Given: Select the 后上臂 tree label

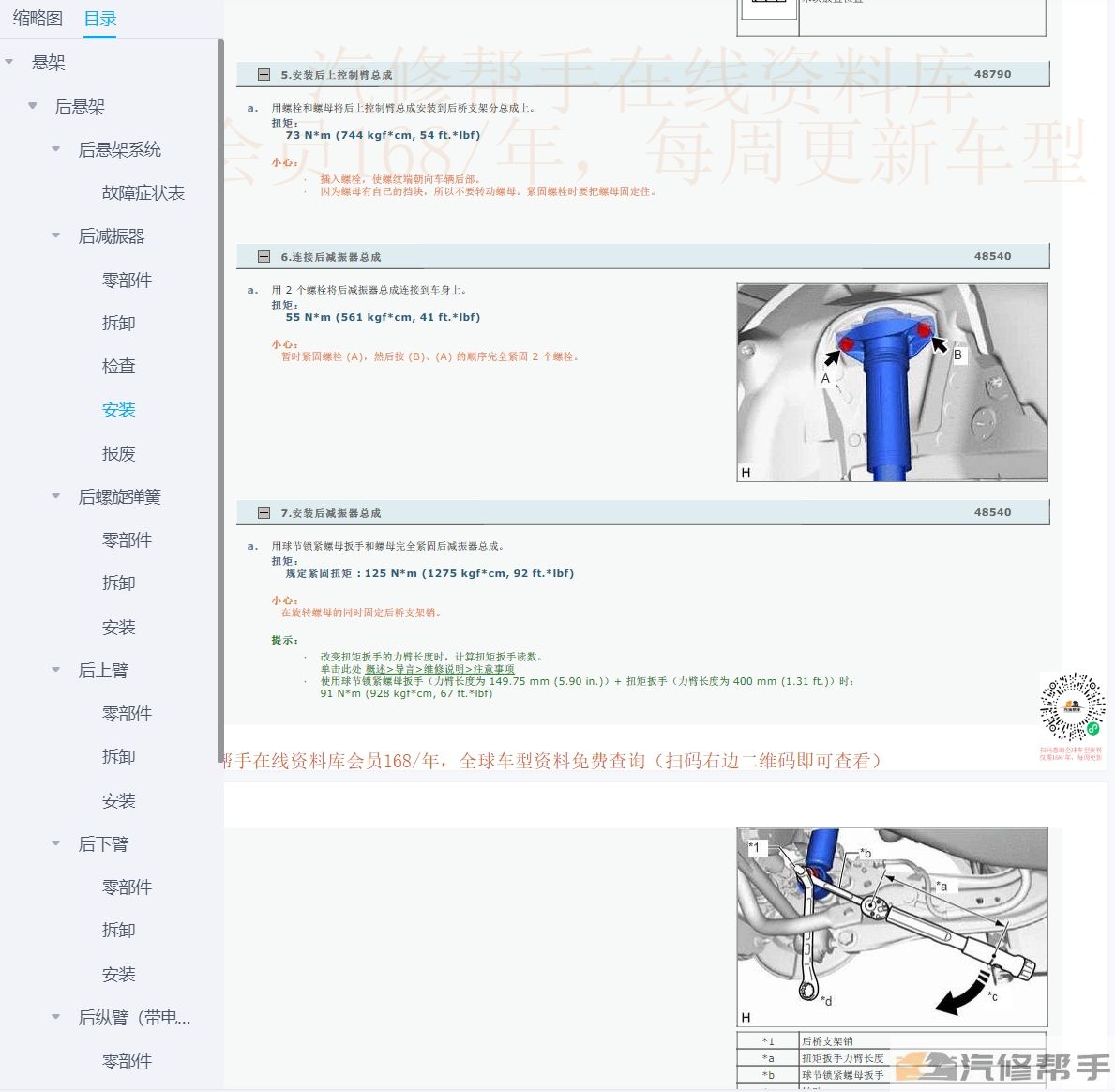Looking at the screenshot, I should click(x=103, y=670).
